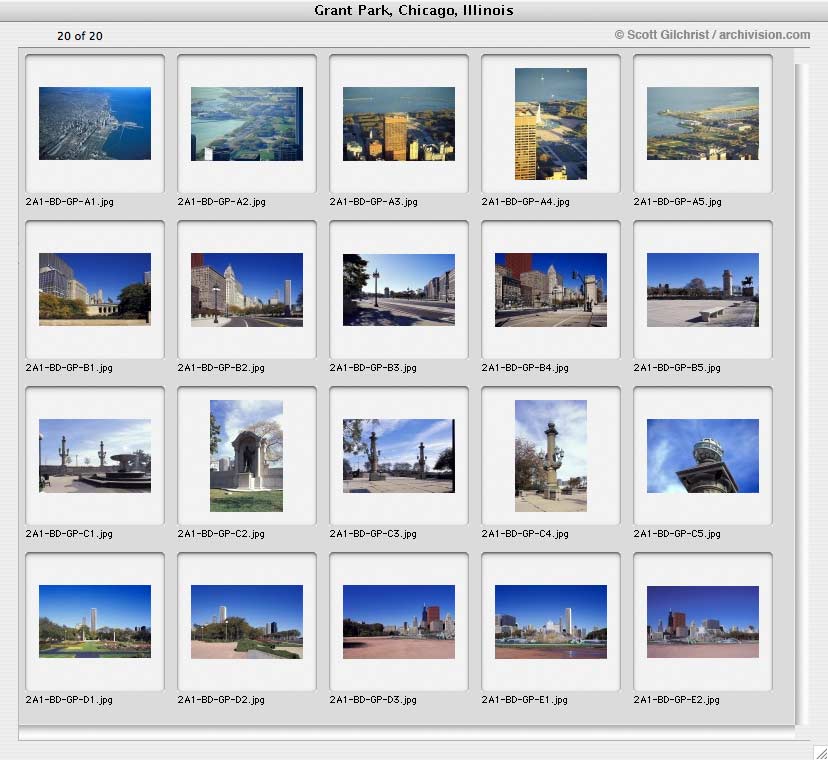Click the filename label 2A1-BD-GP-A3.jpg
Screen dimensions: 828x760
(x=373, y=201)
